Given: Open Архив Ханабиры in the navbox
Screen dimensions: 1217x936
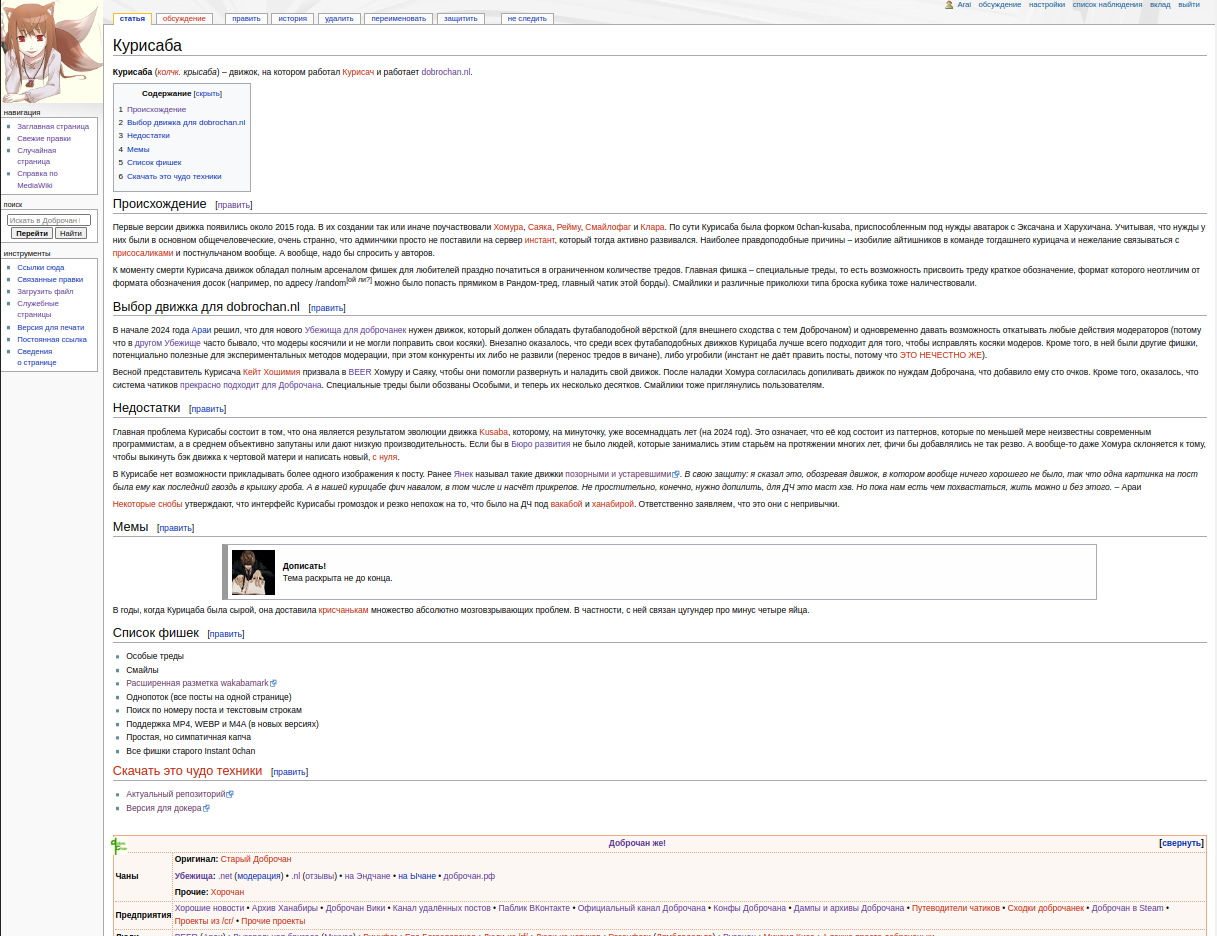Looking at the screenshot, I should click(285, 908).
